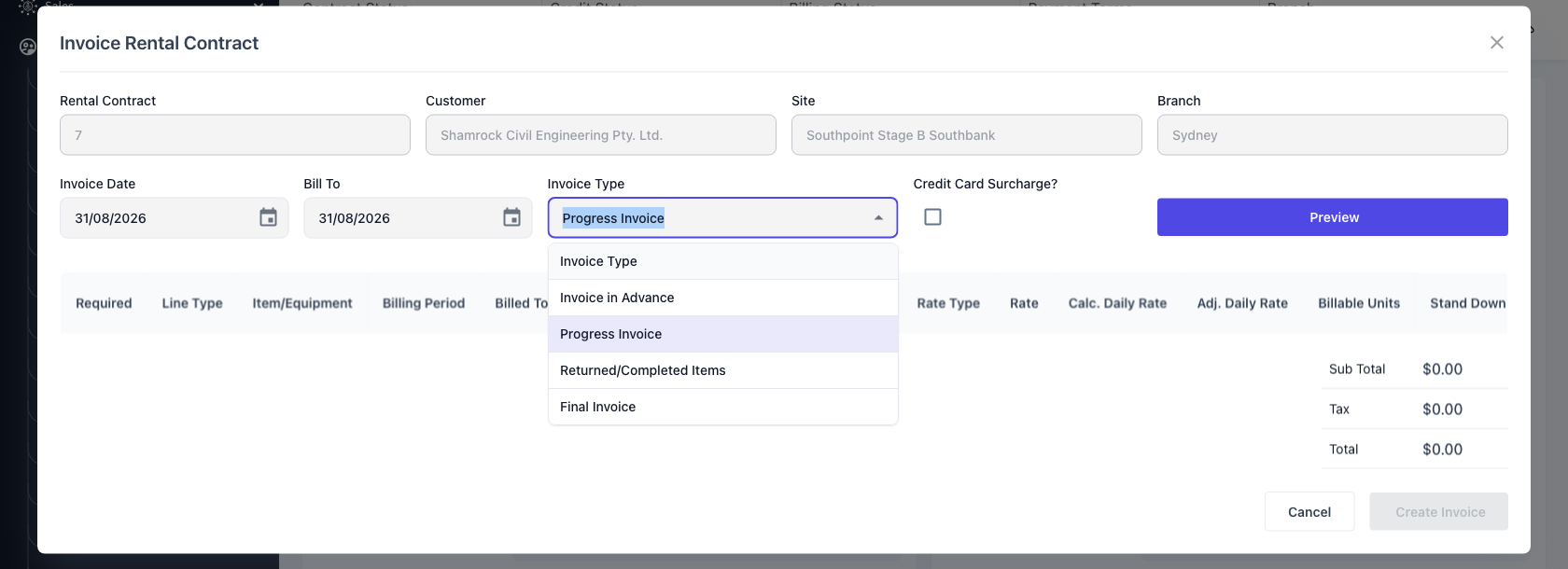Click the 'Required' column header

click(x=104, y=303)
